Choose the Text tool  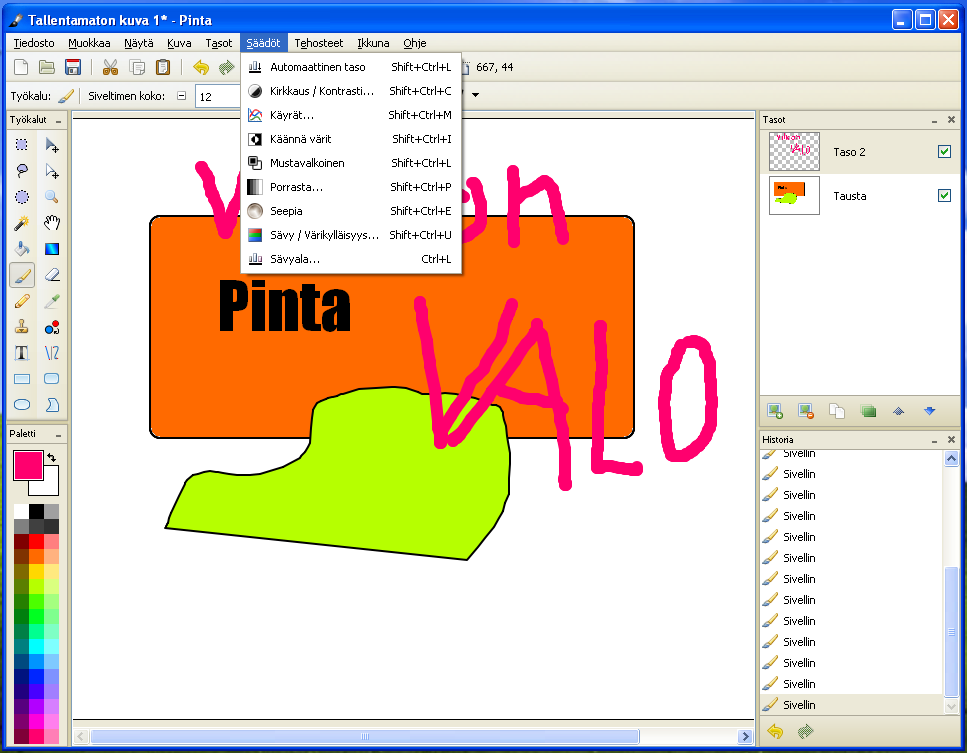click(22, 353)
